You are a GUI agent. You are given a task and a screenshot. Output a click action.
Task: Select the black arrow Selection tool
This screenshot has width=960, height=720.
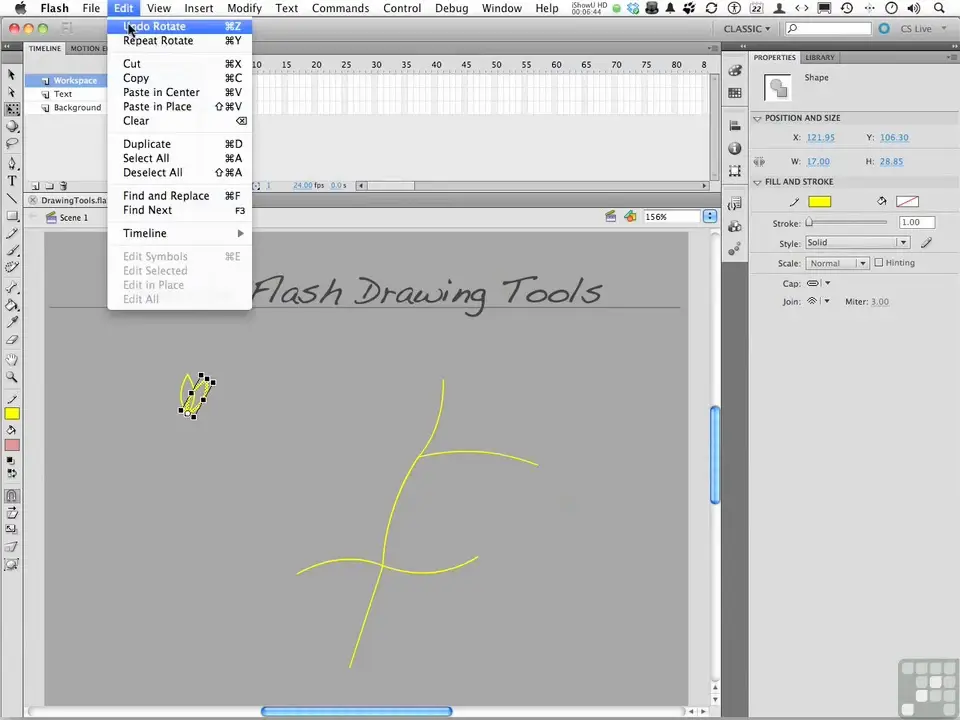(x=11, y=75)
